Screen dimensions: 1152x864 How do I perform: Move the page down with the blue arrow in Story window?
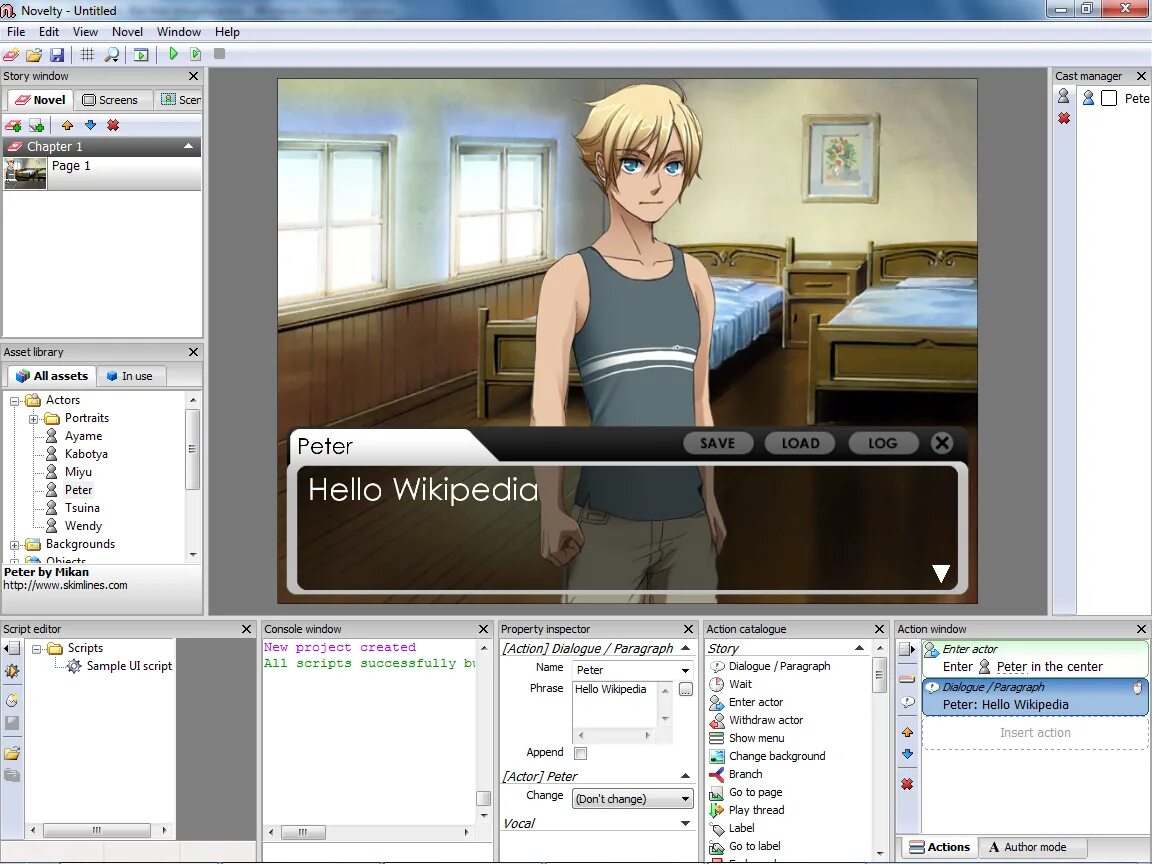point(90,126)
